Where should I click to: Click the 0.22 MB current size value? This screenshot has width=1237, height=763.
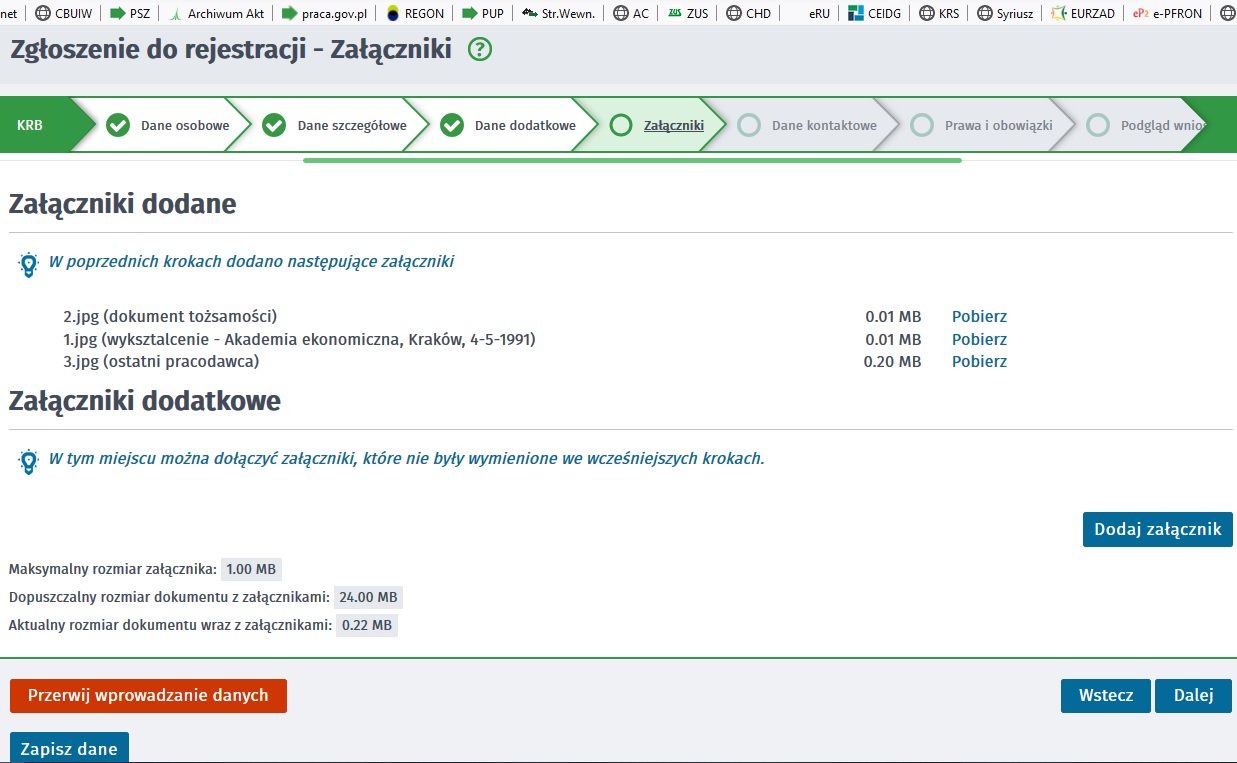(367, 626)
